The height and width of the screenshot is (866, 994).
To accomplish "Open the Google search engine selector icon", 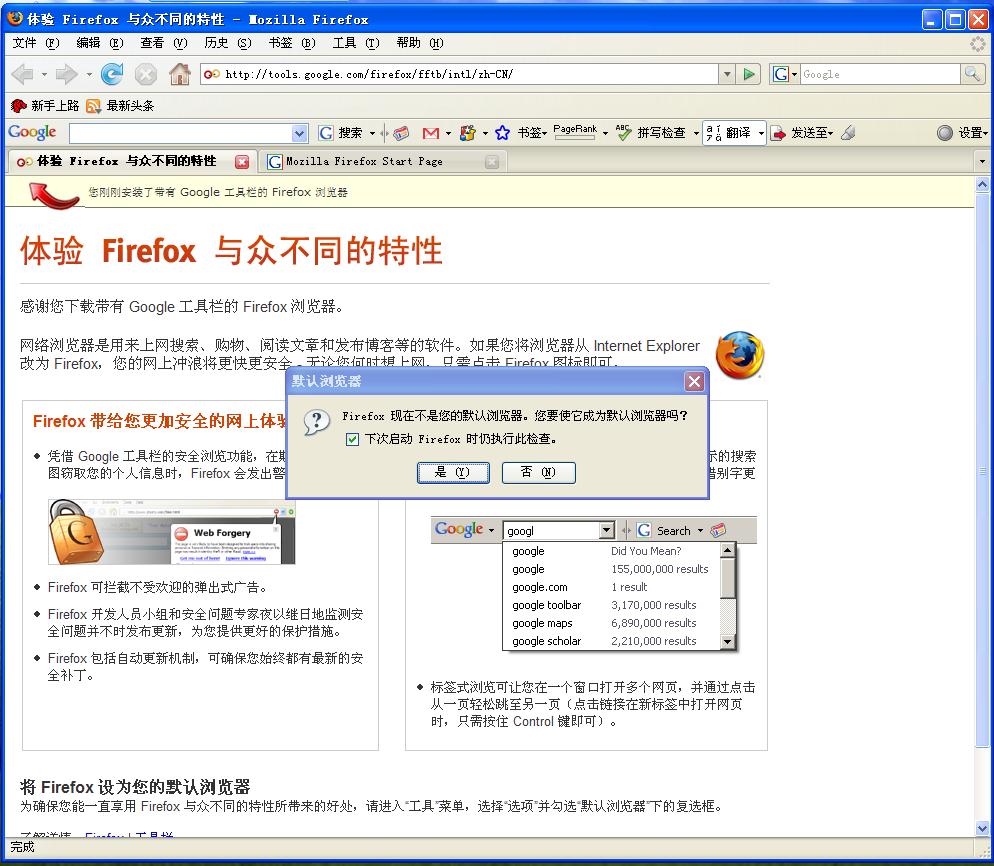I will (785, 74).
